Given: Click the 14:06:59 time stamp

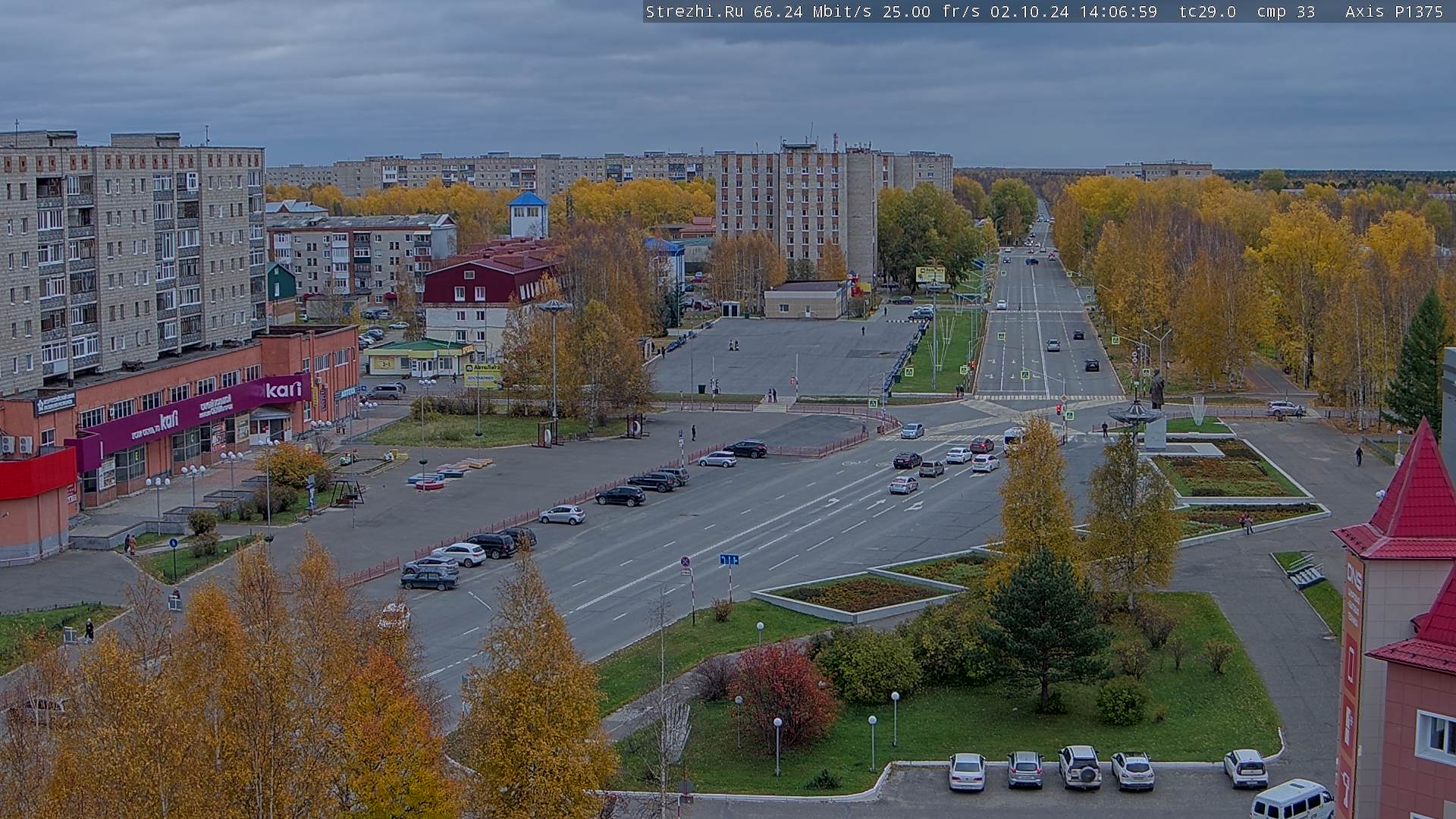Looking at the screenshot, I should (x=1119, y=11).
